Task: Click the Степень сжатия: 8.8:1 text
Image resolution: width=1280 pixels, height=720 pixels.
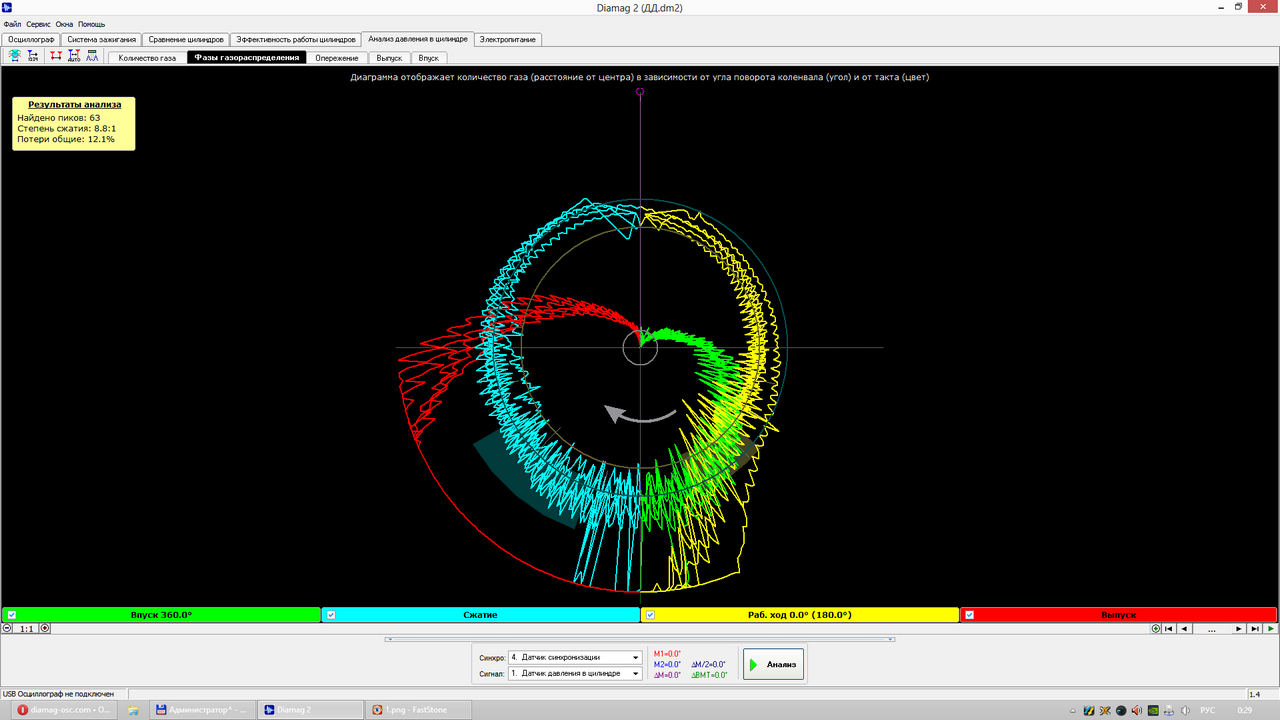Action: point(67,128)
